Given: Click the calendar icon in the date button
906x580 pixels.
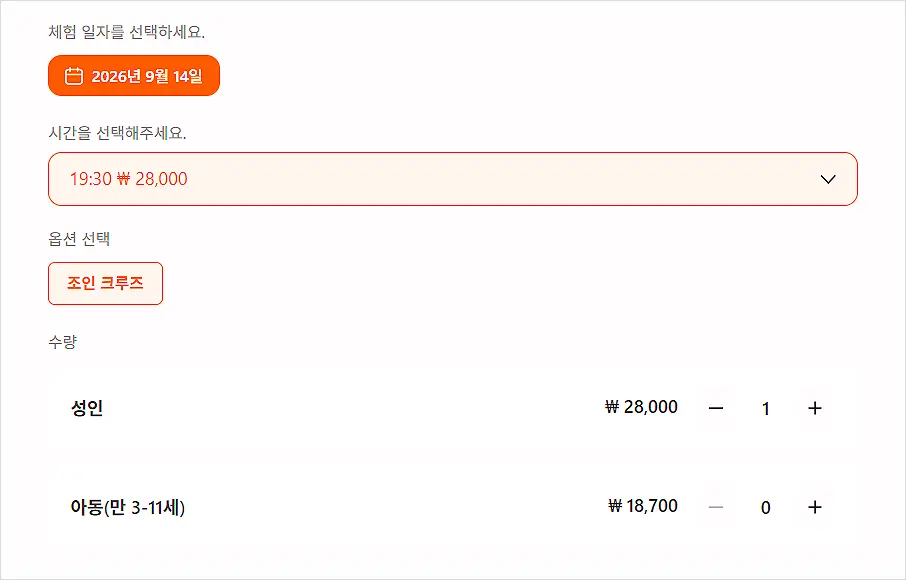Looking at the screenshot, I should tap(73, 76).
